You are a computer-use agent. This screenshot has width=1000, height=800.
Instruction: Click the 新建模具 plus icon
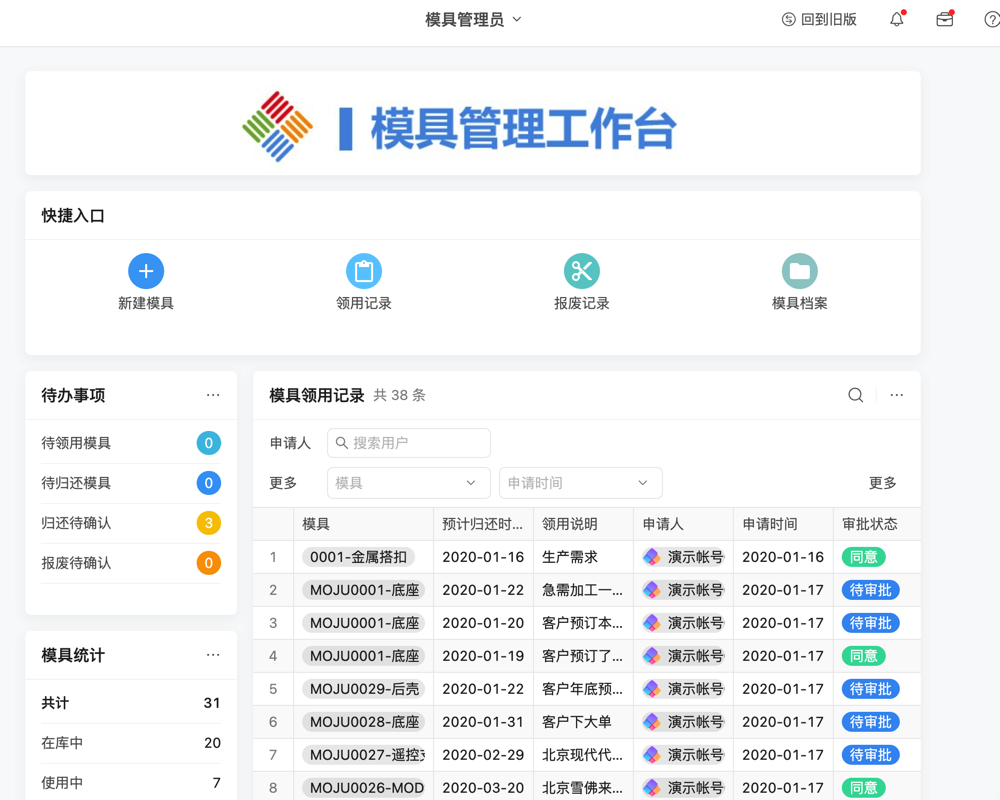(146, 271)
